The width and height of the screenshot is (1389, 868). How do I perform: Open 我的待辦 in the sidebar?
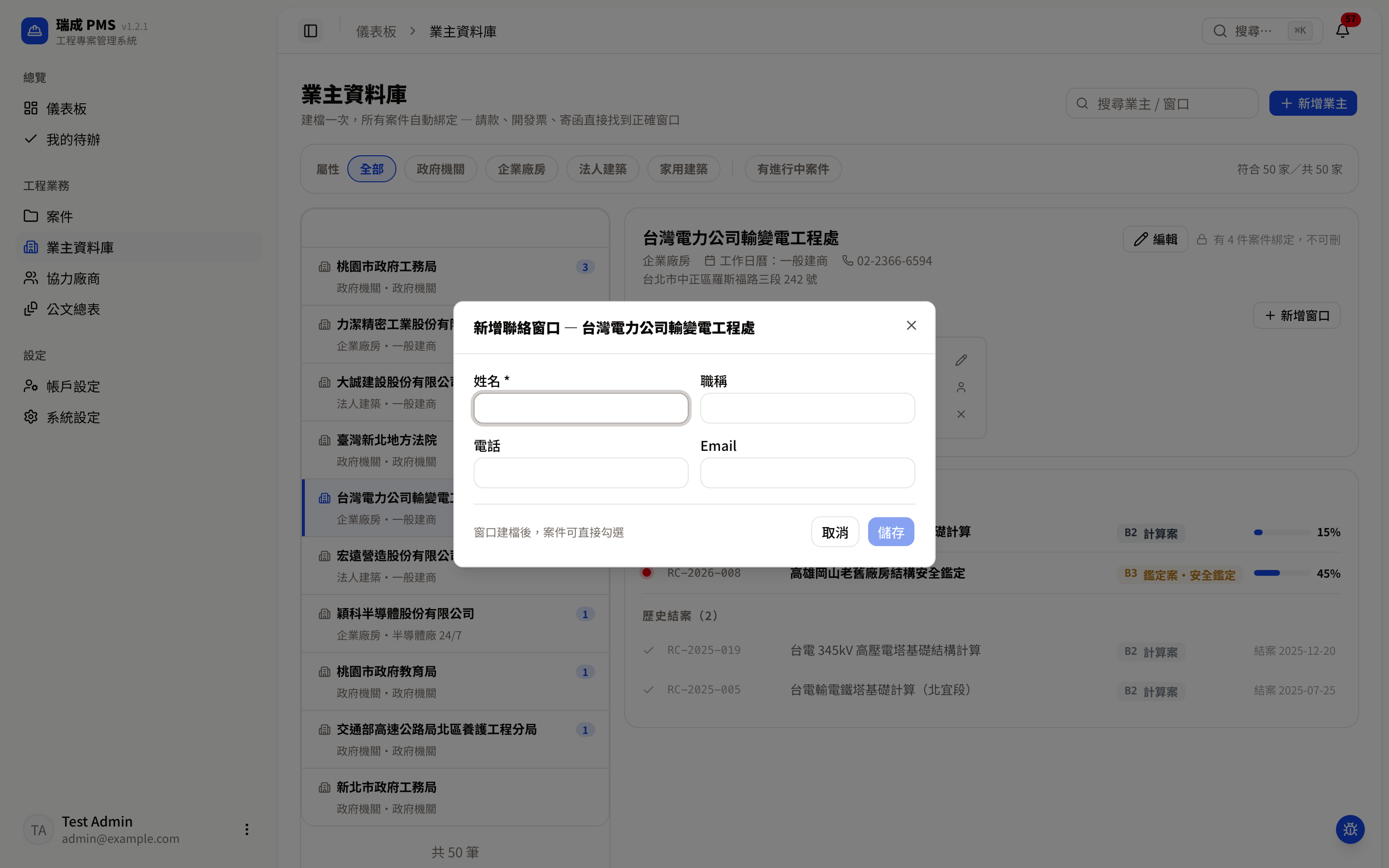pyautogui.click(x=139, y=139)
